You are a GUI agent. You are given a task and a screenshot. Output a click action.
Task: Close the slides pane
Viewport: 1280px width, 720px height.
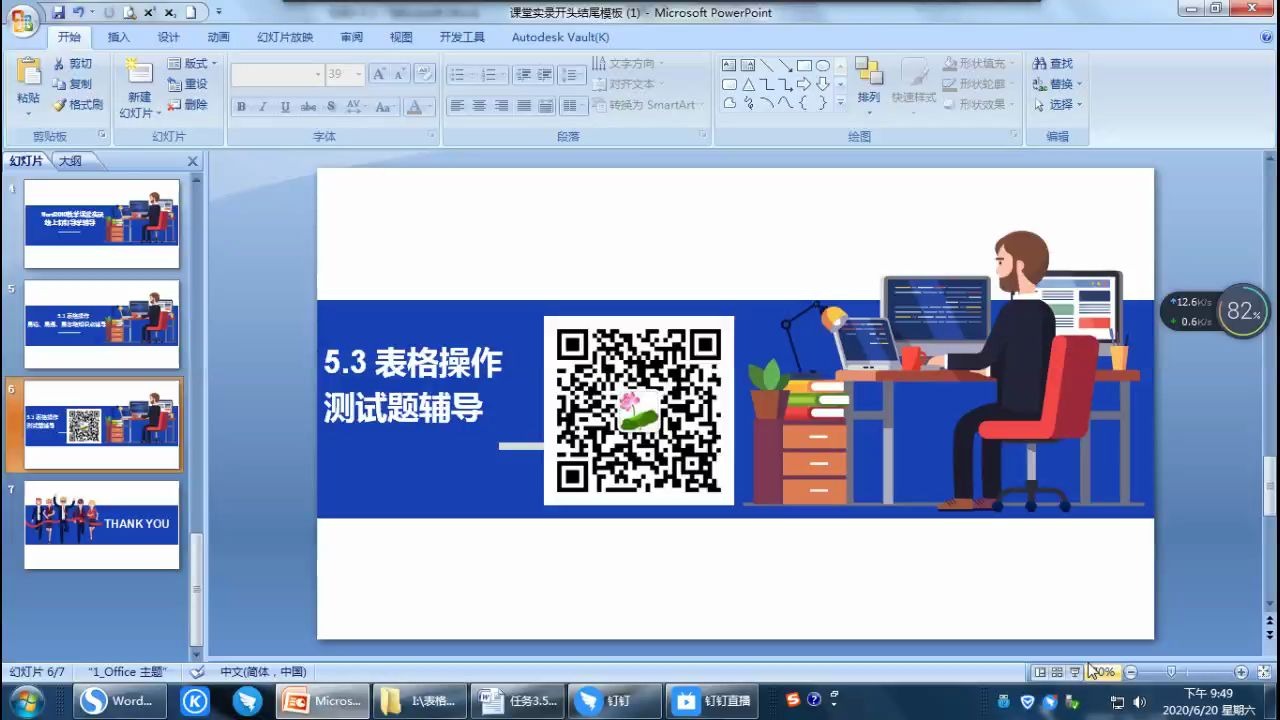(193, 161)
